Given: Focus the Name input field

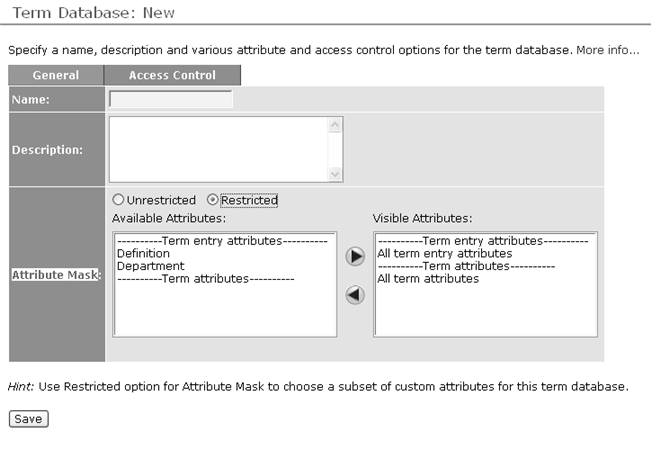Looking at the screenshot, I should click(171, 99).
